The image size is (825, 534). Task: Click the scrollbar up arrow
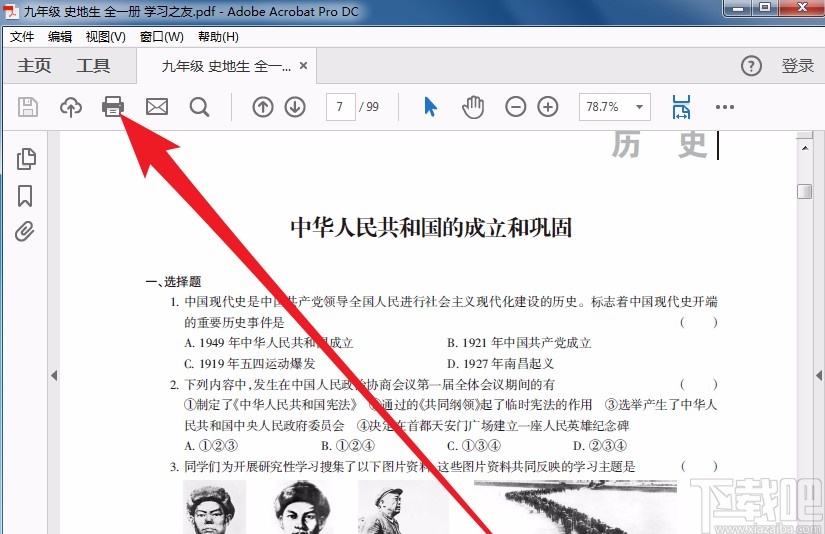click(804, 147)
